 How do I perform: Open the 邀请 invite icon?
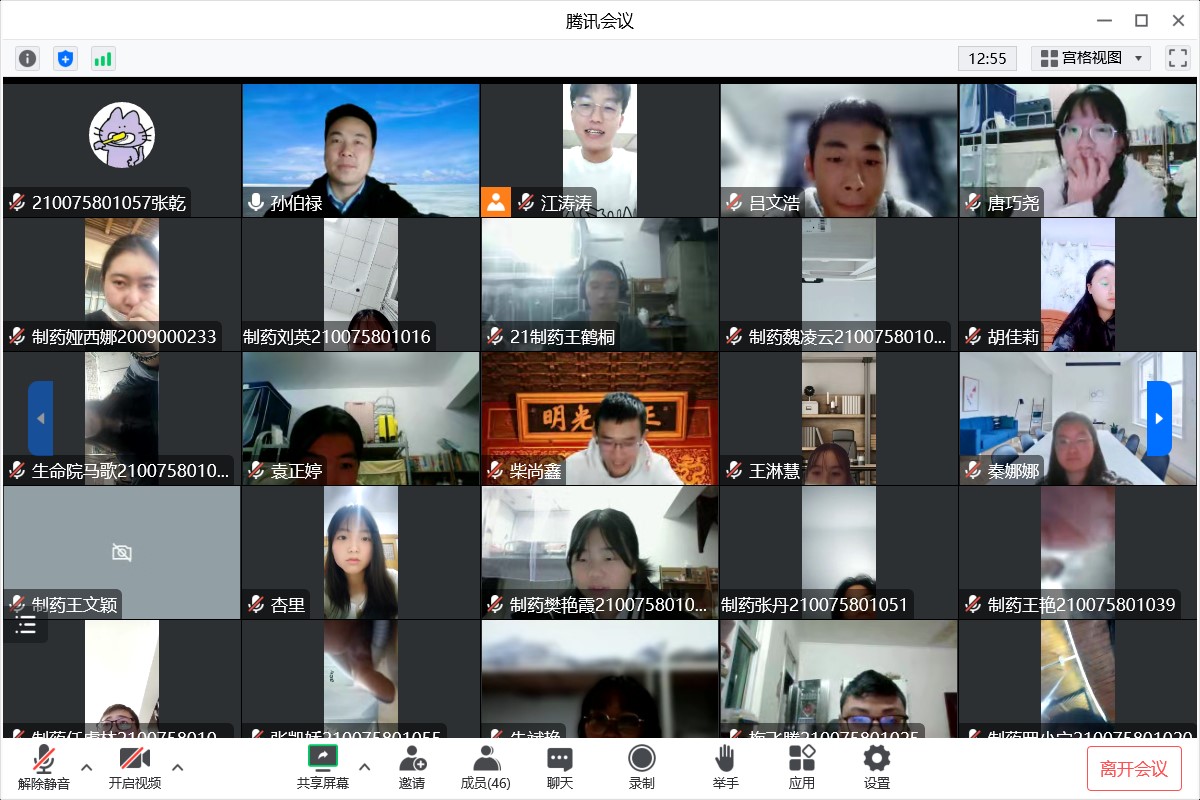412,767
